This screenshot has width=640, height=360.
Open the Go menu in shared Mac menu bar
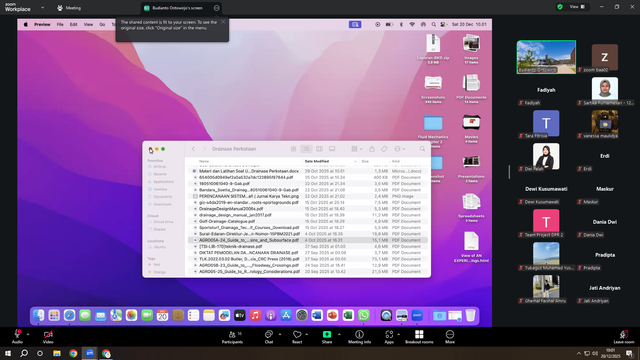click(102, 24)
